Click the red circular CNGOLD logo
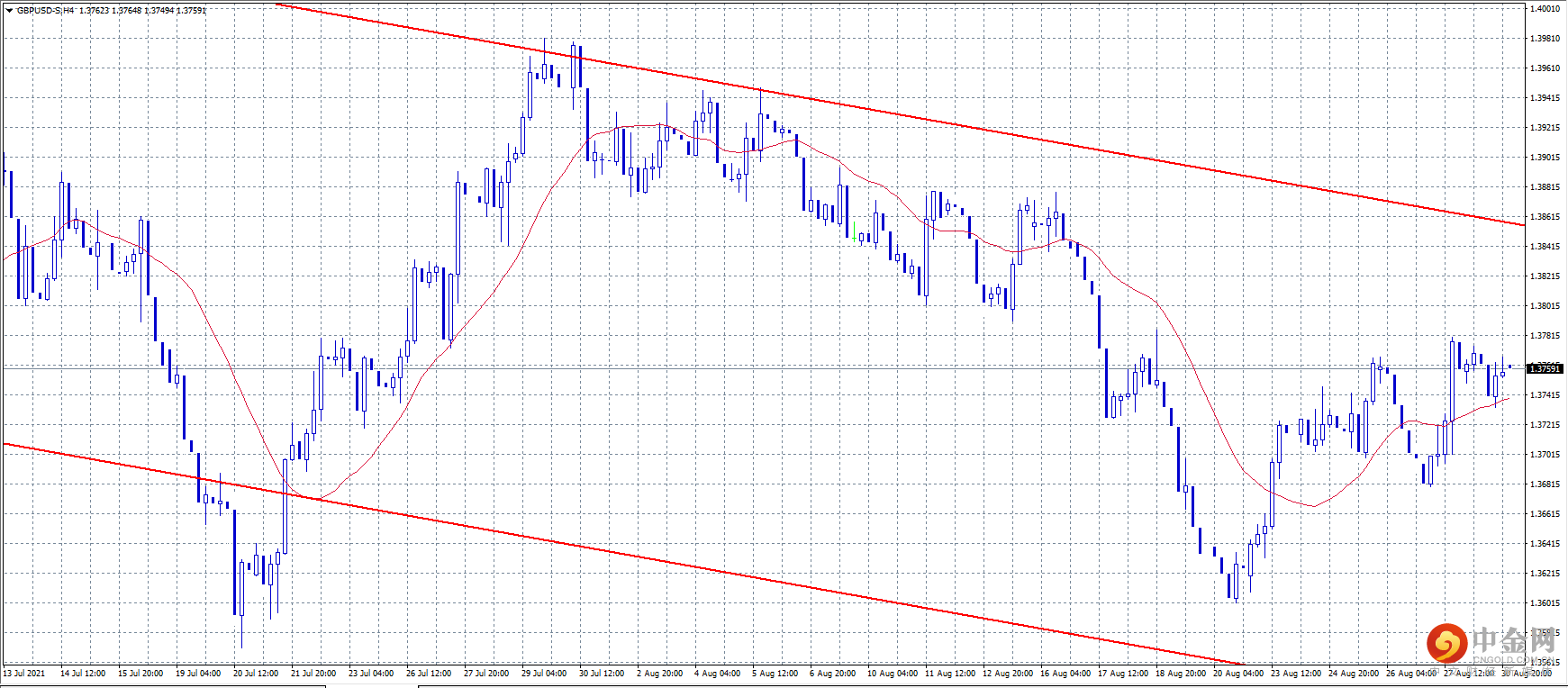Viewport: 1568px width, 688px height. click(x=1446, y=643)
